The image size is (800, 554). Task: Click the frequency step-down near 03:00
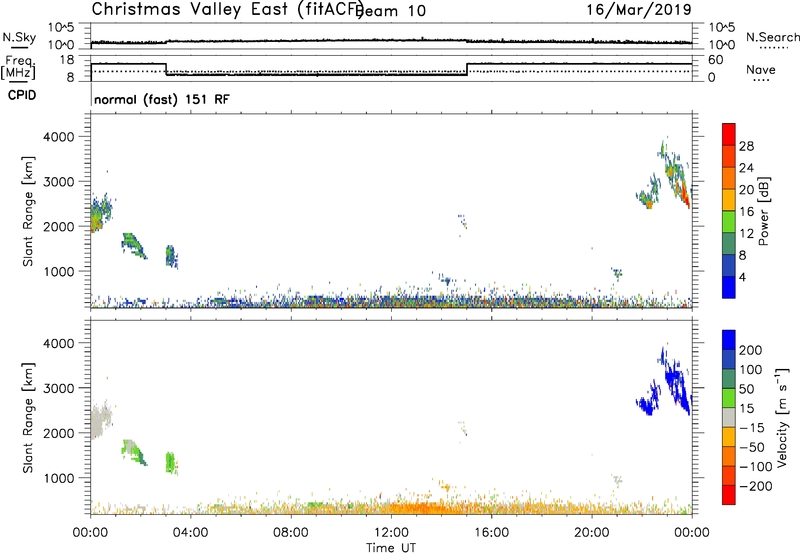[x=166, y=69]
